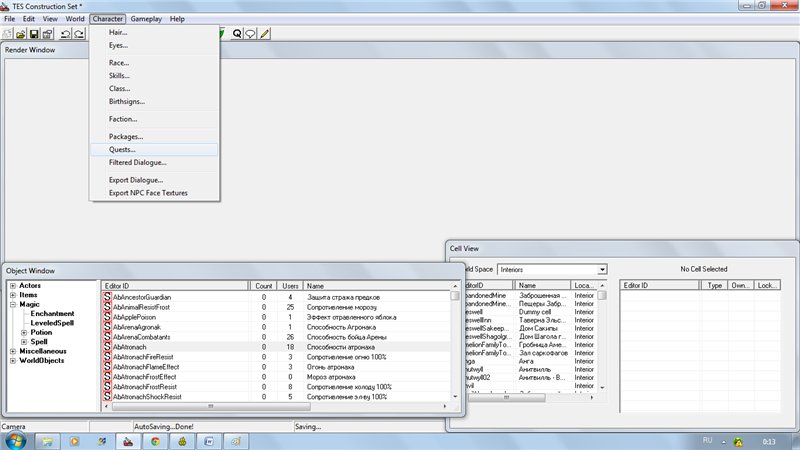The image size is (800, 450).
Task: Open the Quests 'Q' toolbar icon
Action: [x=237, y=34]
